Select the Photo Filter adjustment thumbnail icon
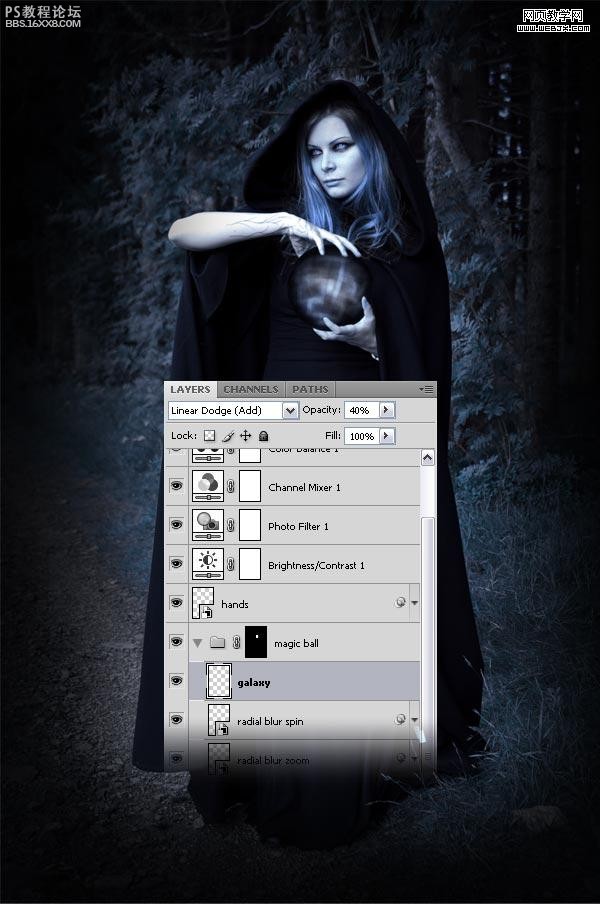600x904 pixels. (x=207, y=526)
